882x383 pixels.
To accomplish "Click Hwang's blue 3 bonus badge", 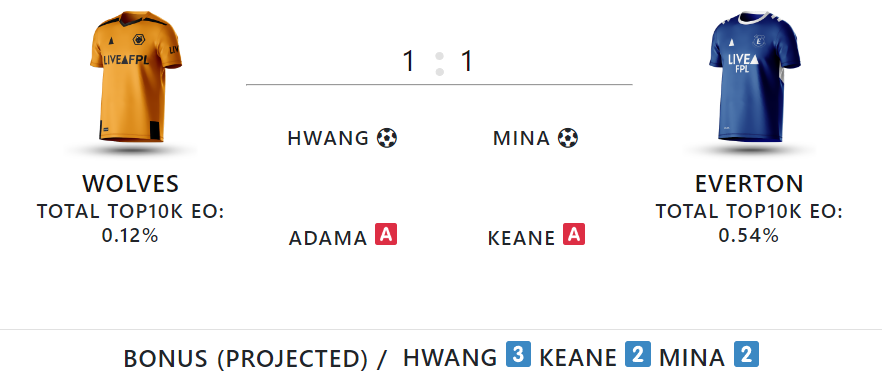I will [x=518, y=354].
